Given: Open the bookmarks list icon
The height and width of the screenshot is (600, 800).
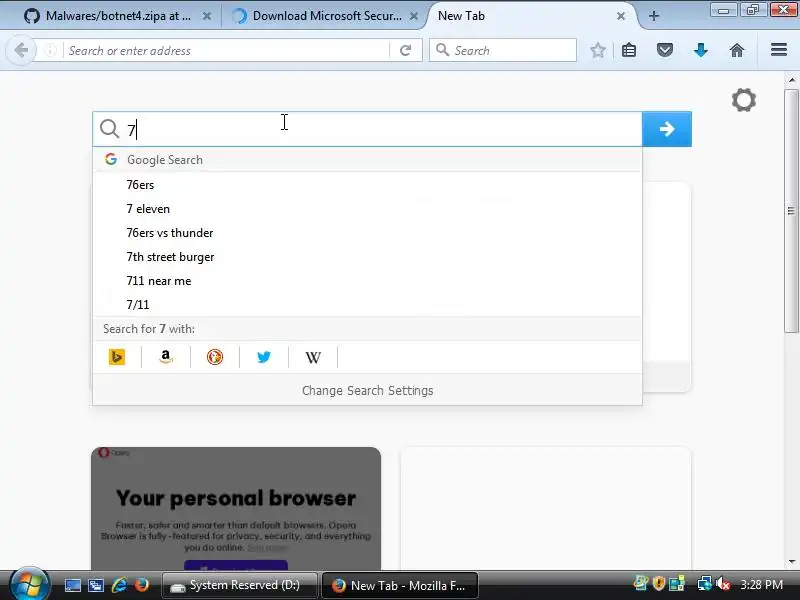Looking at the screenshot, I should pyautogui.click(x=629, y=50).
